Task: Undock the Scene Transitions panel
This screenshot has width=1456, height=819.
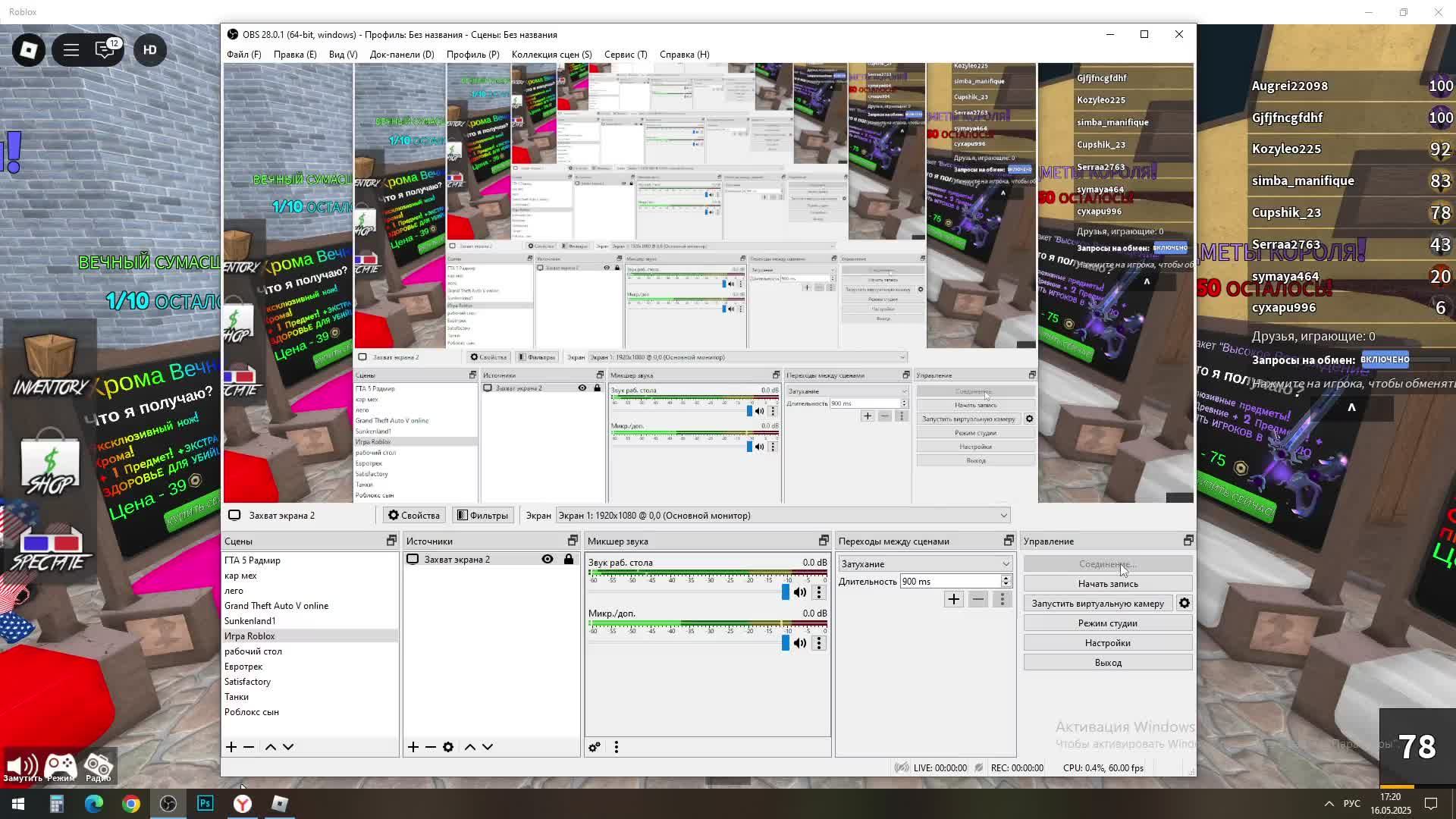Action: coord(1009,541)
